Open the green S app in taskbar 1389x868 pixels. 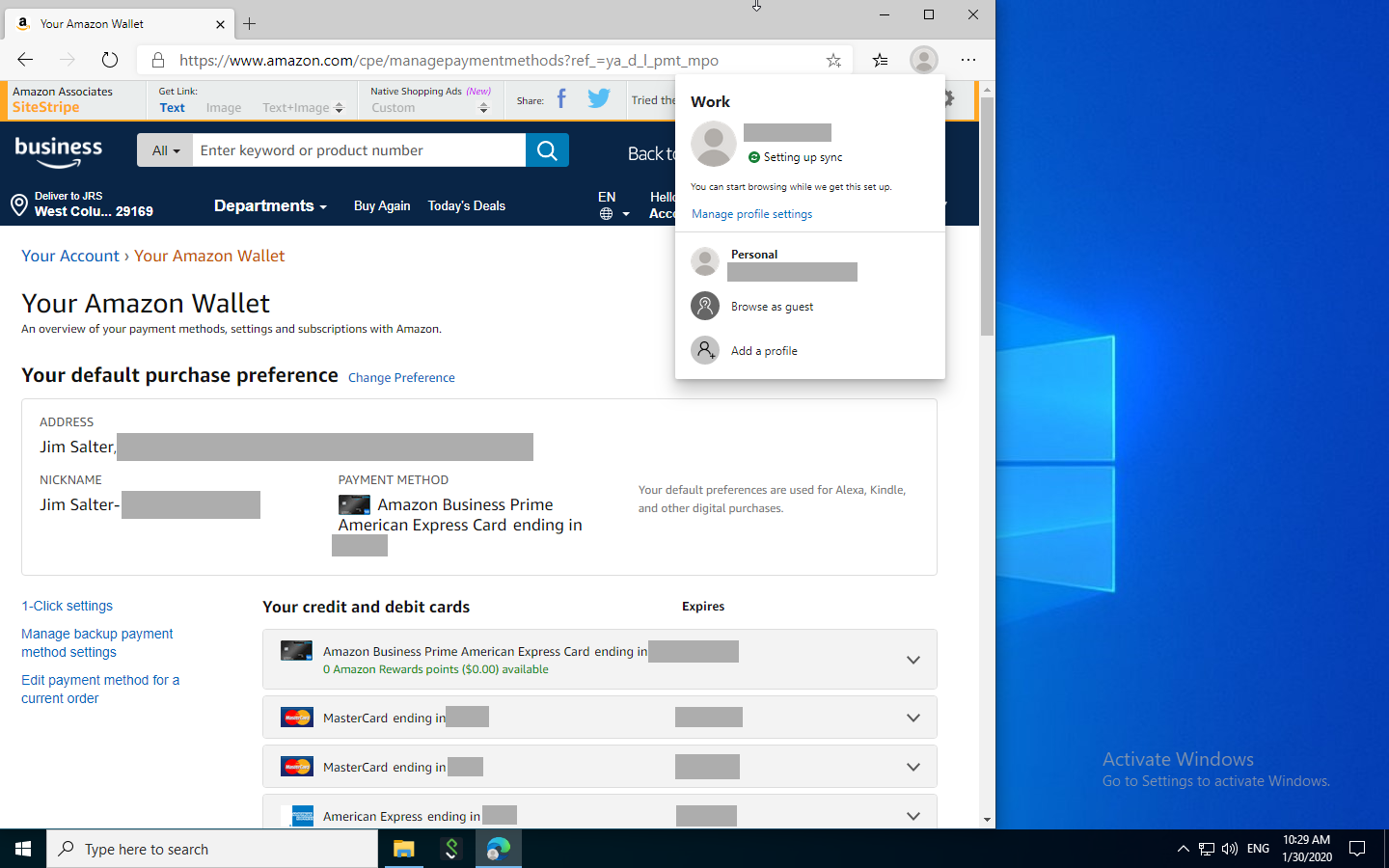(450, 849)
